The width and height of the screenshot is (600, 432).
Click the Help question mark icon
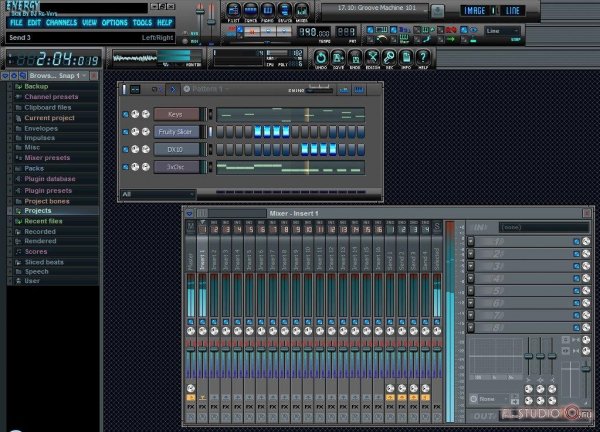pyautogui.click(x=423, y=58)
